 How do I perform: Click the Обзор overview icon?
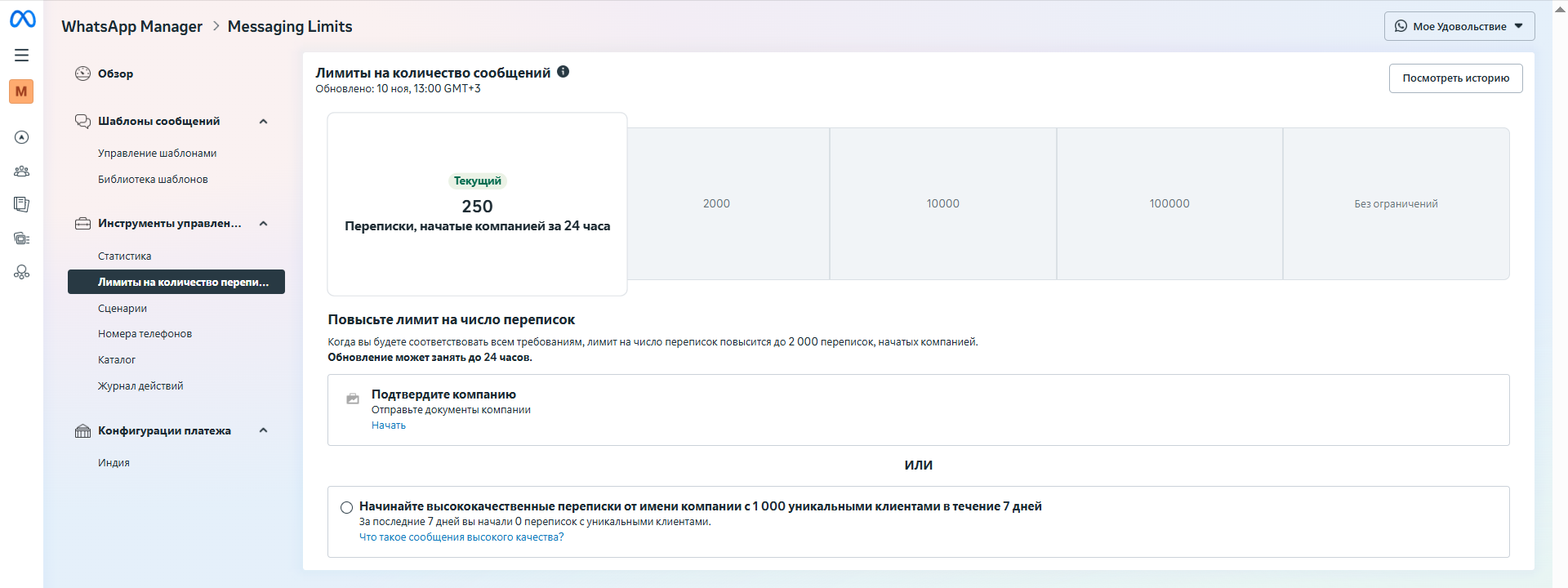82,73
